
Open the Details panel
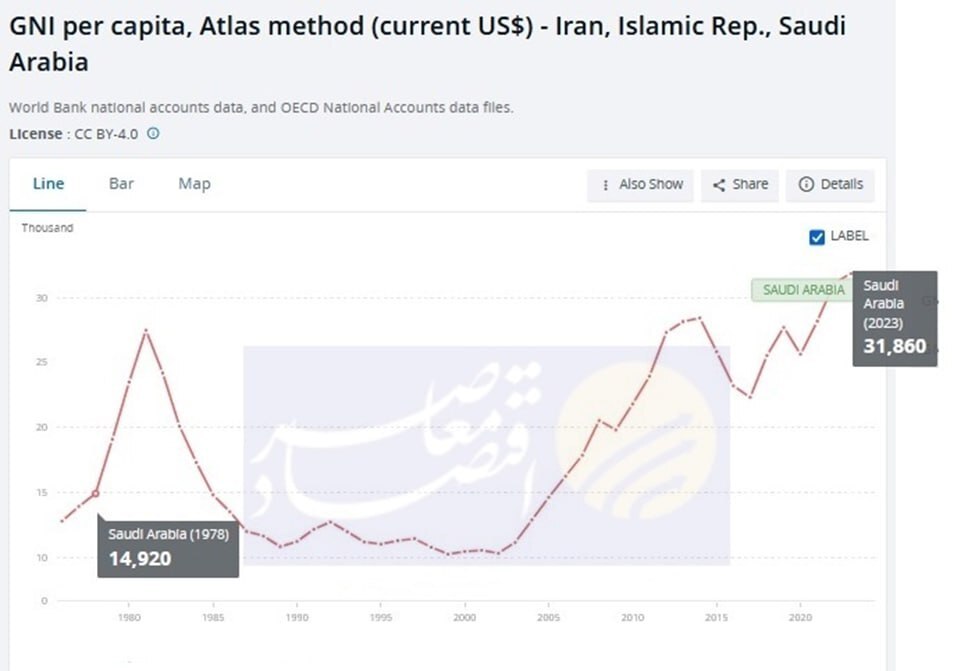pos(830,185)
